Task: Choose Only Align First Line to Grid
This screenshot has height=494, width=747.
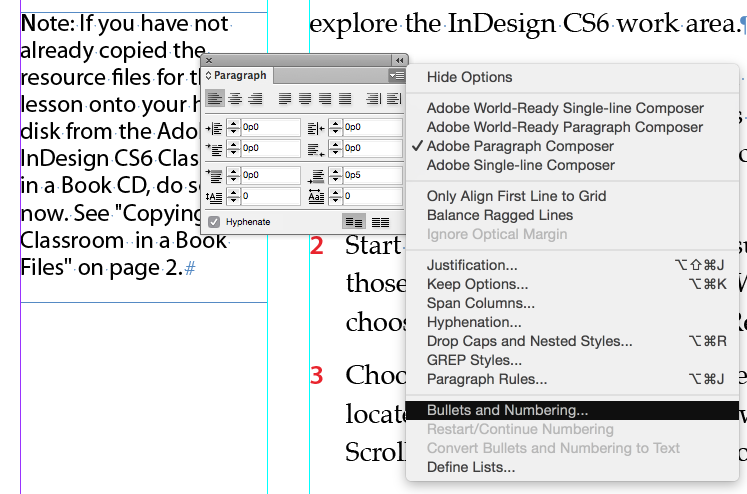Action: tap(572, 196)
